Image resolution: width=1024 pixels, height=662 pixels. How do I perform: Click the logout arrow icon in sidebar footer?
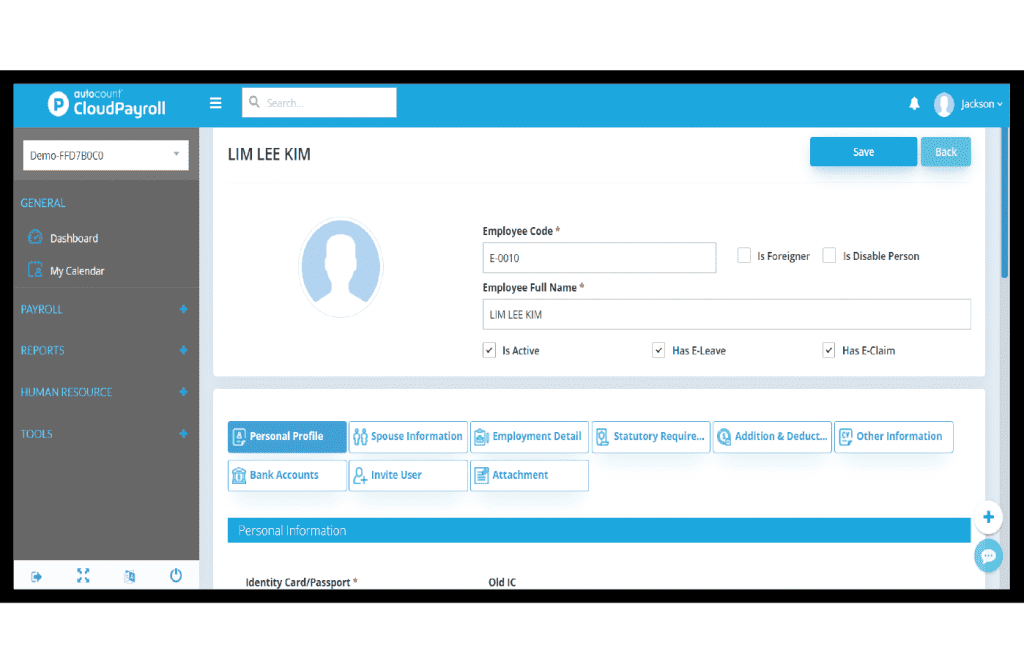(37, 576)
